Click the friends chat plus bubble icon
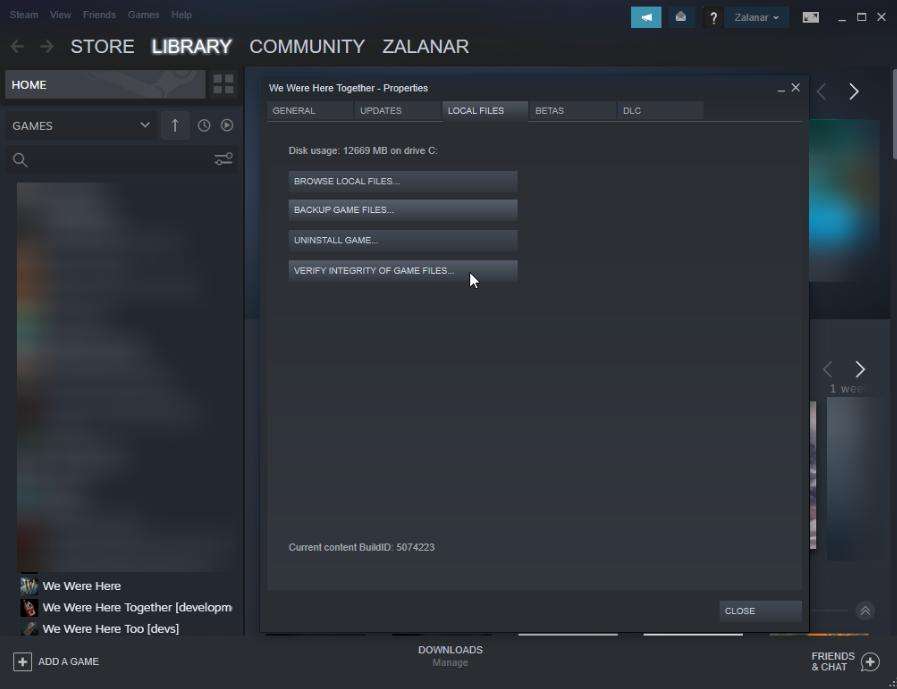897x689 pixels. point(870,662)
